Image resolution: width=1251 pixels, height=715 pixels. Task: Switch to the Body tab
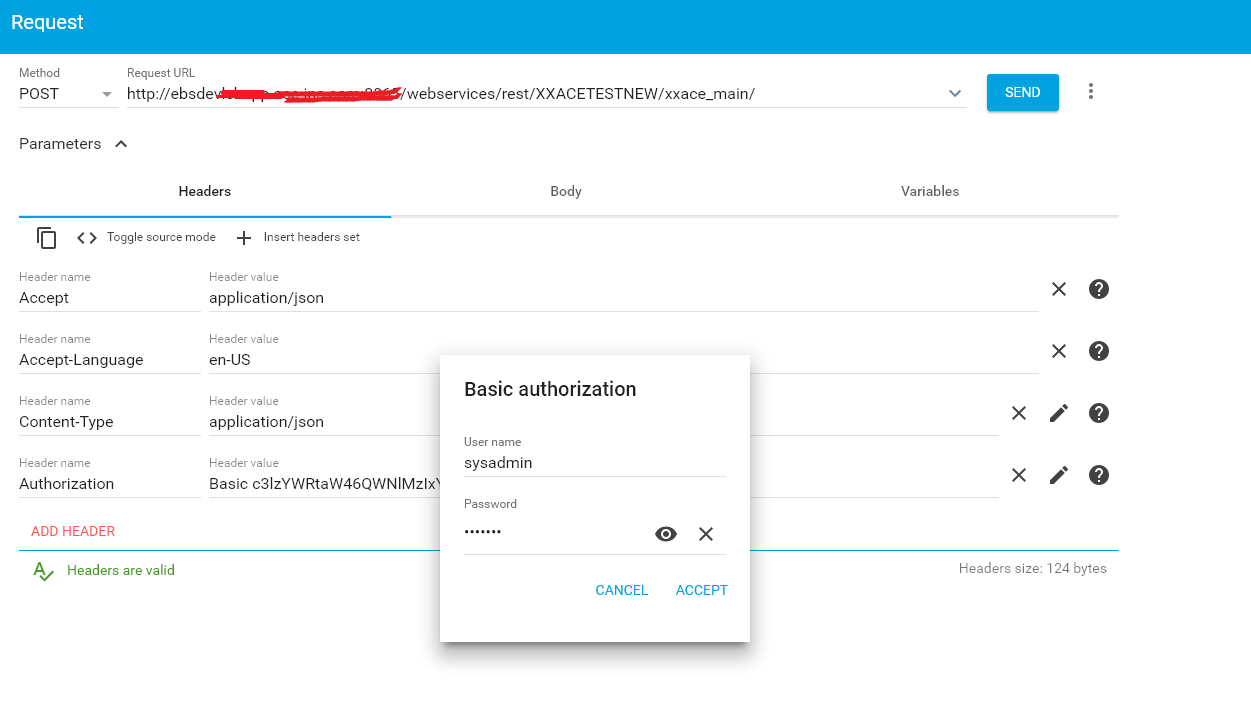click(565, 191)
